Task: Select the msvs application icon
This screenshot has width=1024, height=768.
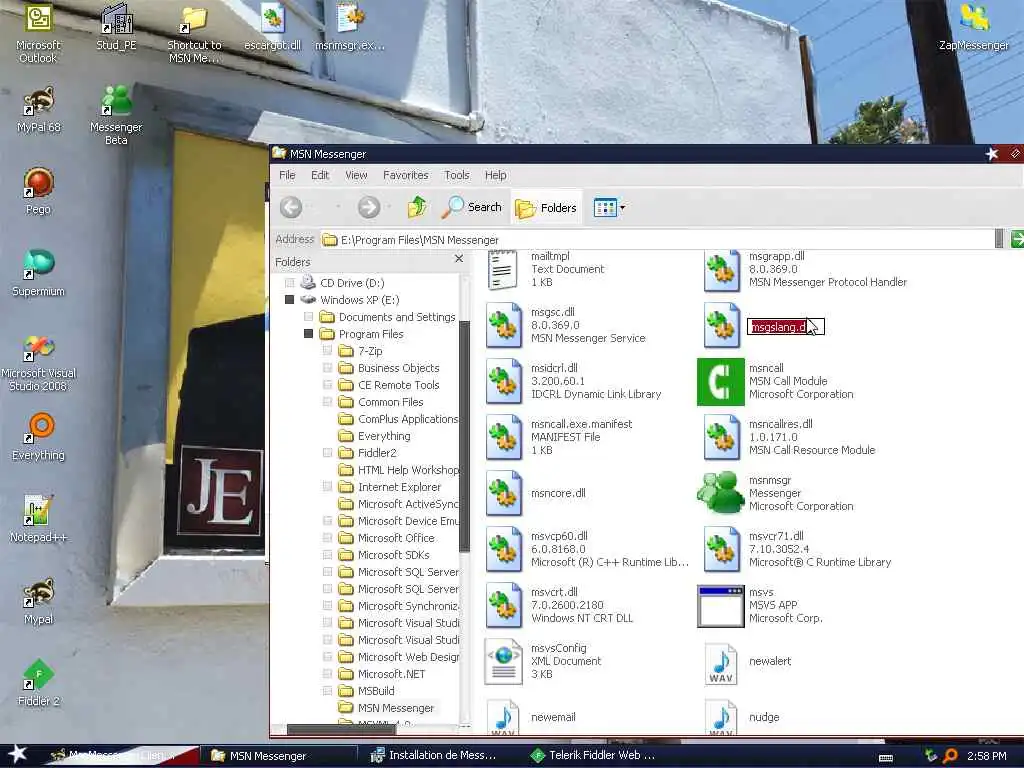Action: point(720,605)
